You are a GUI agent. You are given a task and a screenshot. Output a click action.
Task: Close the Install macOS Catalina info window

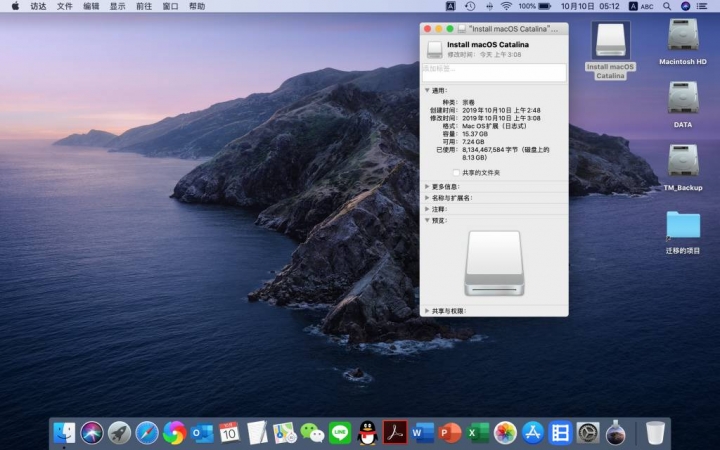coord(428,29)
